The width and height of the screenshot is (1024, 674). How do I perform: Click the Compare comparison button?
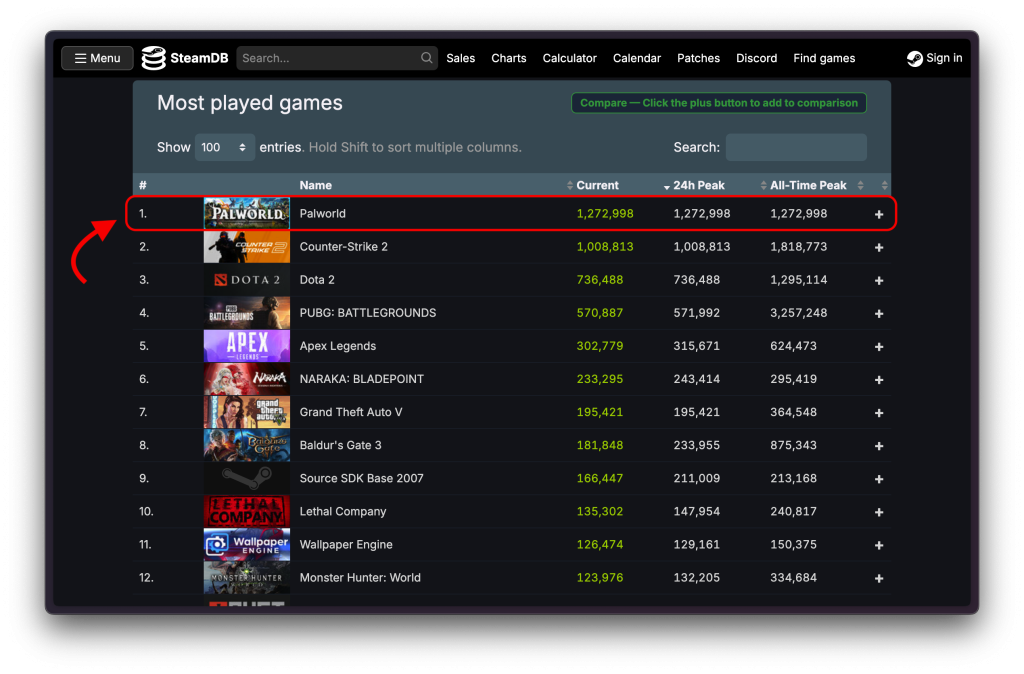[x=719, y=103]
